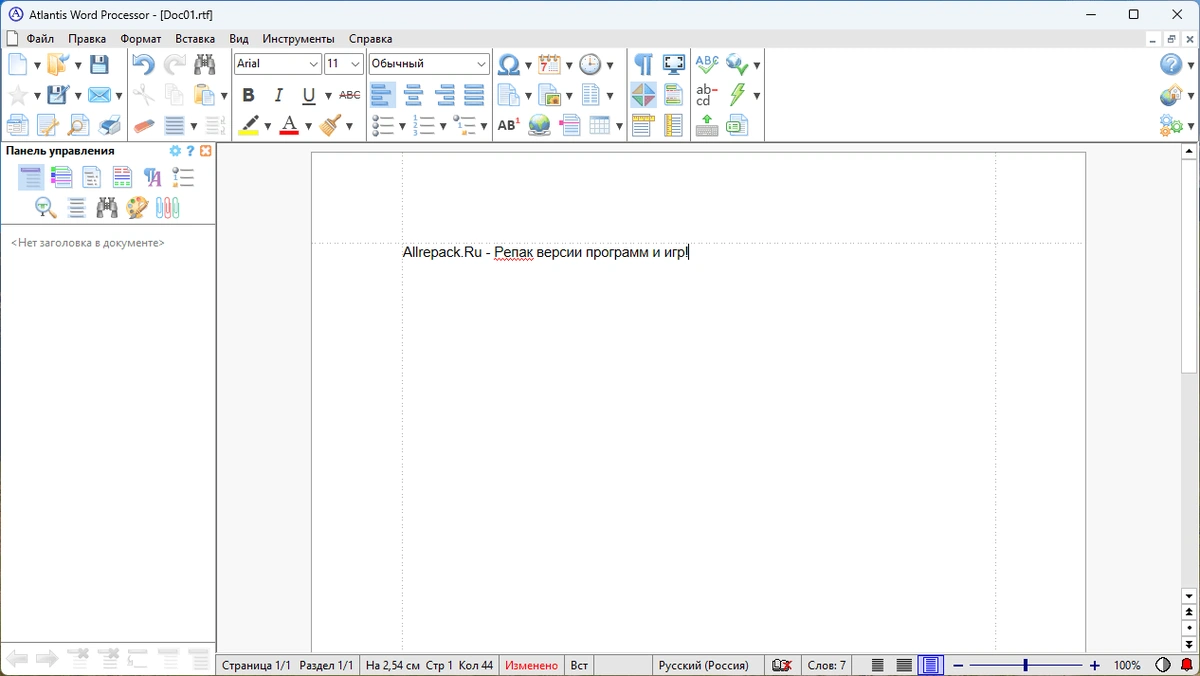Align text to the left

382,95
